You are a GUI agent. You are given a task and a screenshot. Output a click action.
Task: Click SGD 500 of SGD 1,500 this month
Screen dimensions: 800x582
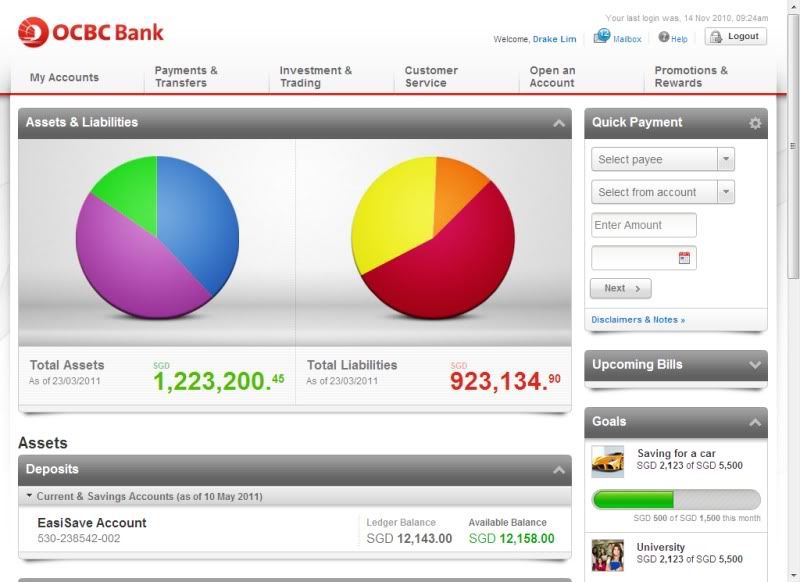click(697, 518)
